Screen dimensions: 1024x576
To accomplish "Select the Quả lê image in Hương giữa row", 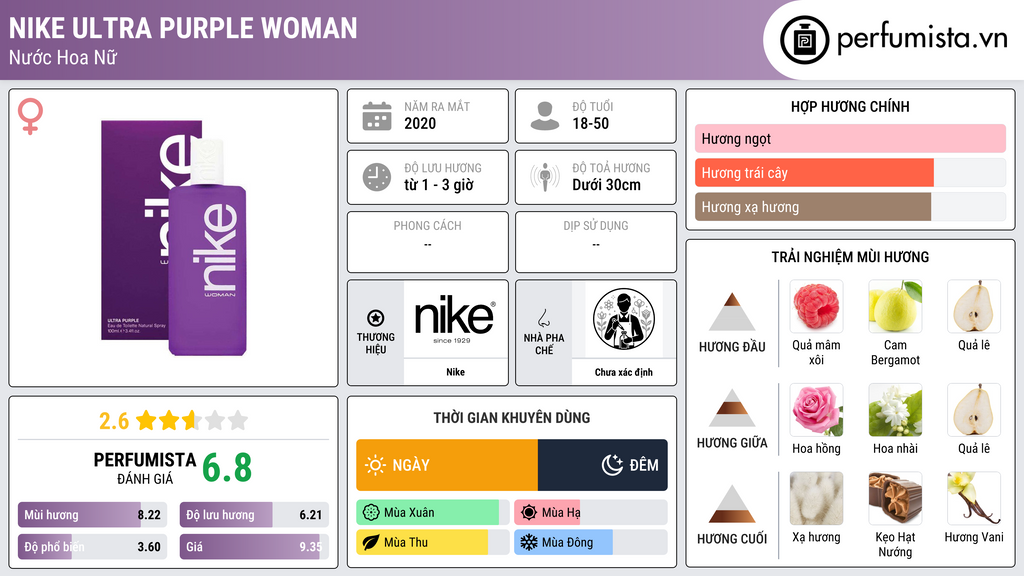I will pyautogui.click(x=974, y=409).
